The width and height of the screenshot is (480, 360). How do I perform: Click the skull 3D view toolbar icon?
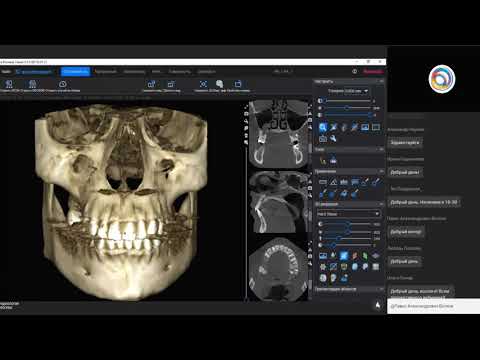219,84
